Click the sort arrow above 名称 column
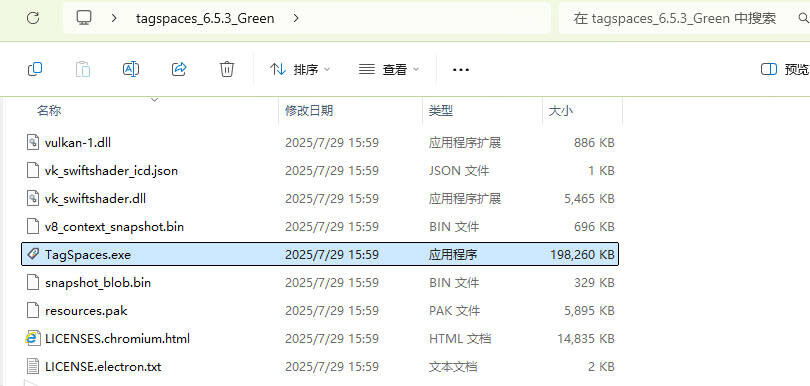Viewport: 810px width, 386px height. pyautogui.click(x=154, y=100)
